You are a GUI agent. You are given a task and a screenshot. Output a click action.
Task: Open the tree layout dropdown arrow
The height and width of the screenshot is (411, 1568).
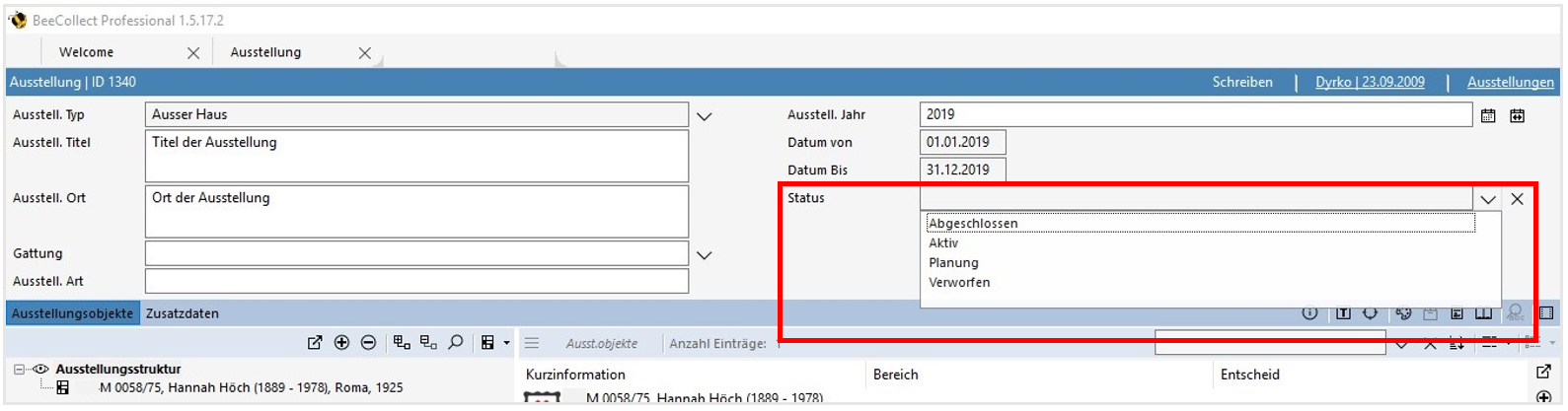point(507,343)
